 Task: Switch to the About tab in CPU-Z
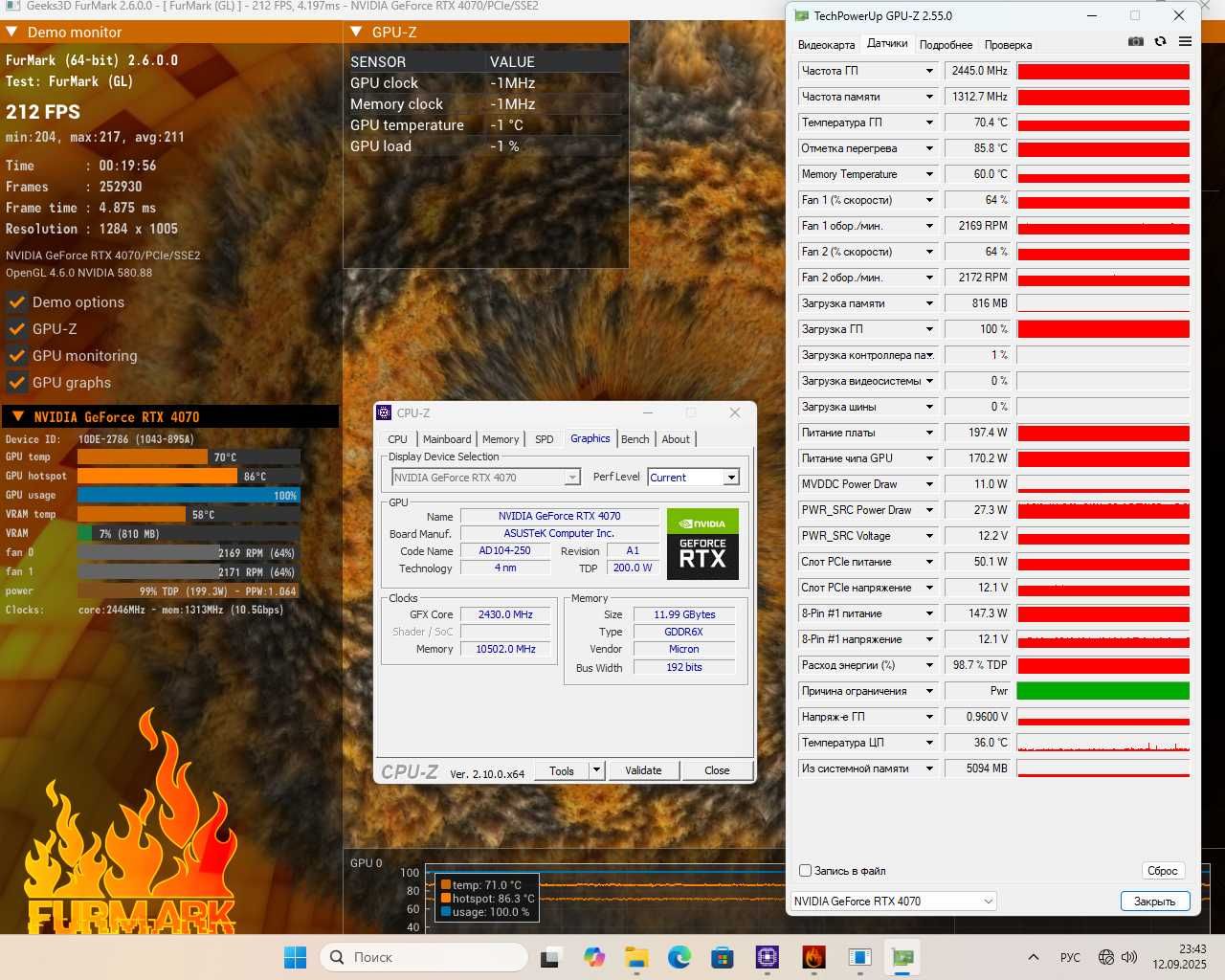(x=676, y=439)
